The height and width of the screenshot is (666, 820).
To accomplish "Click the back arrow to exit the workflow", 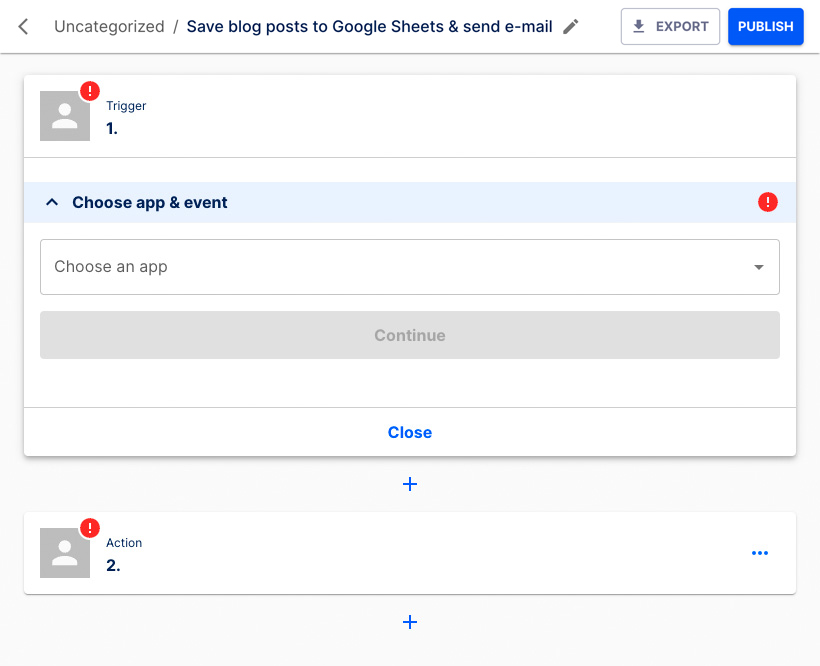I will (22, 26).
